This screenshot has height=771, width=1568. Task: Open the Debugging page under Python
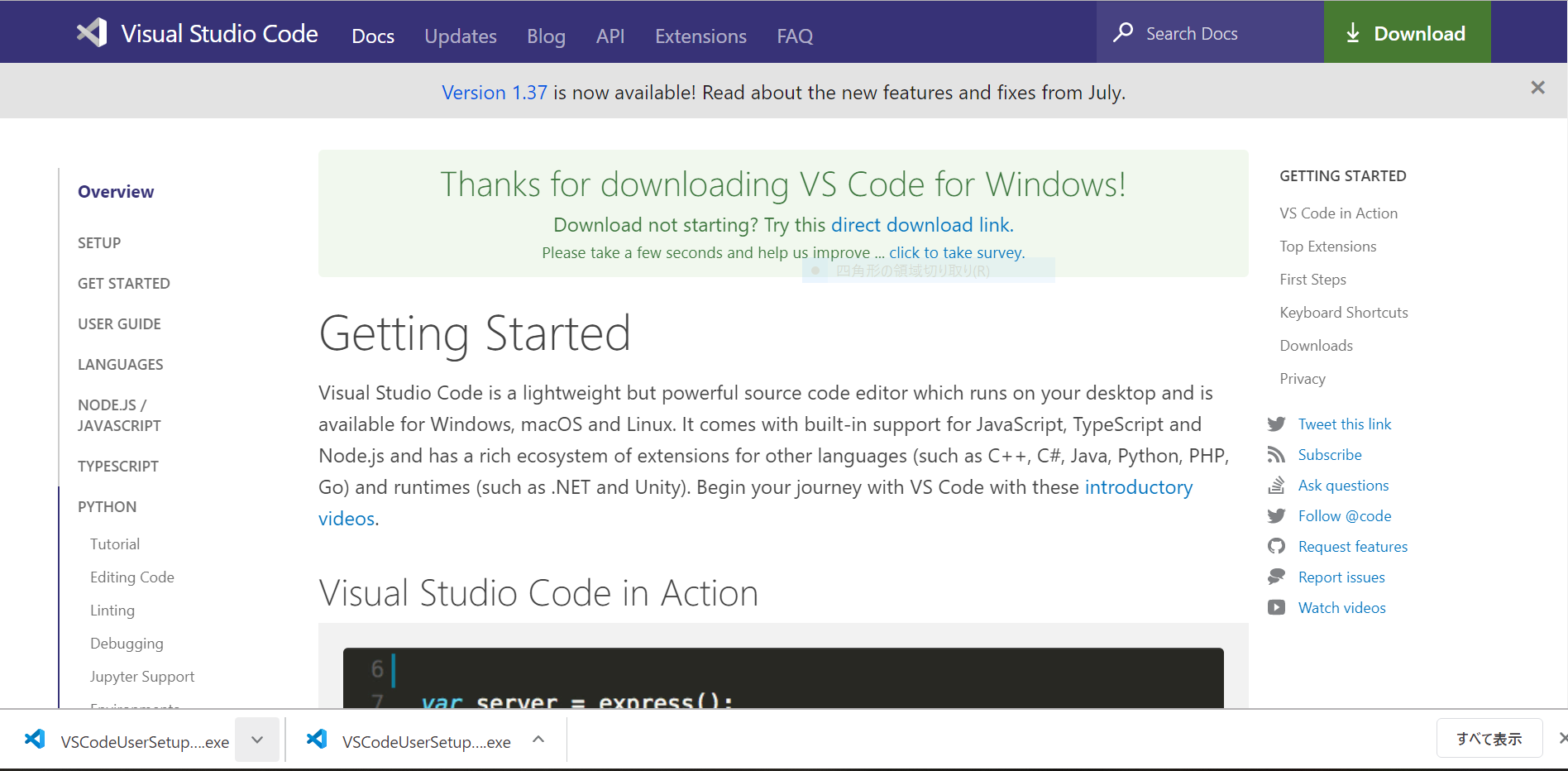(127, 644)
